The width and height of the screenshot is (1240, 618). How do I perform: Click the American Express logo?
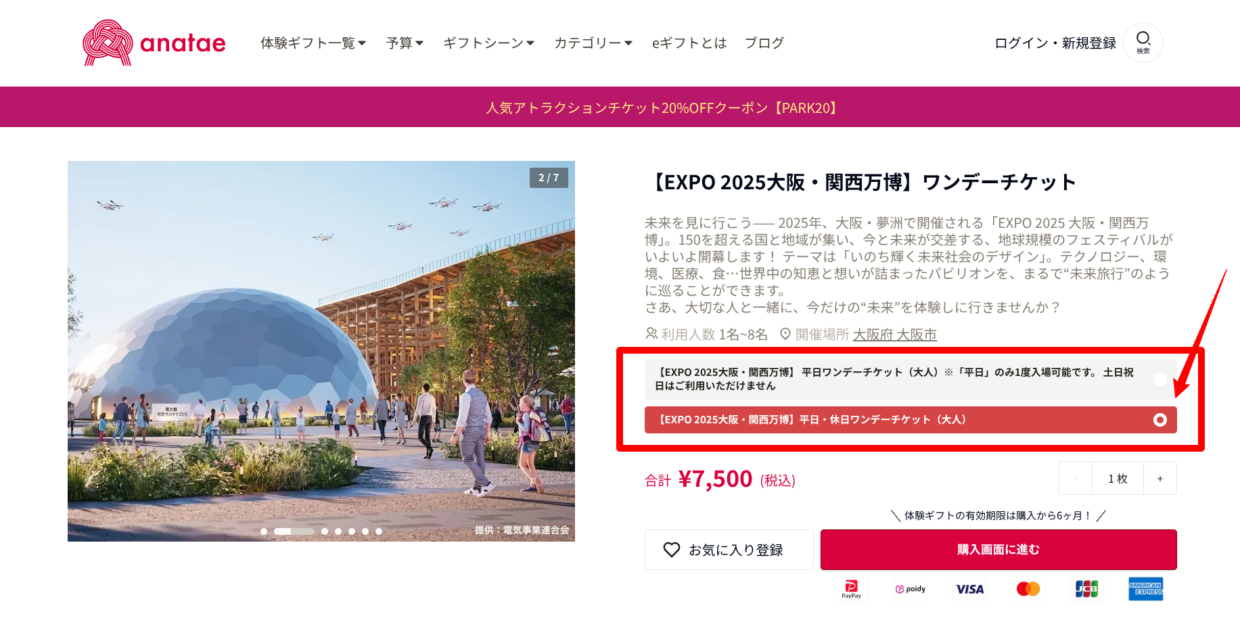click(1146, 589)
